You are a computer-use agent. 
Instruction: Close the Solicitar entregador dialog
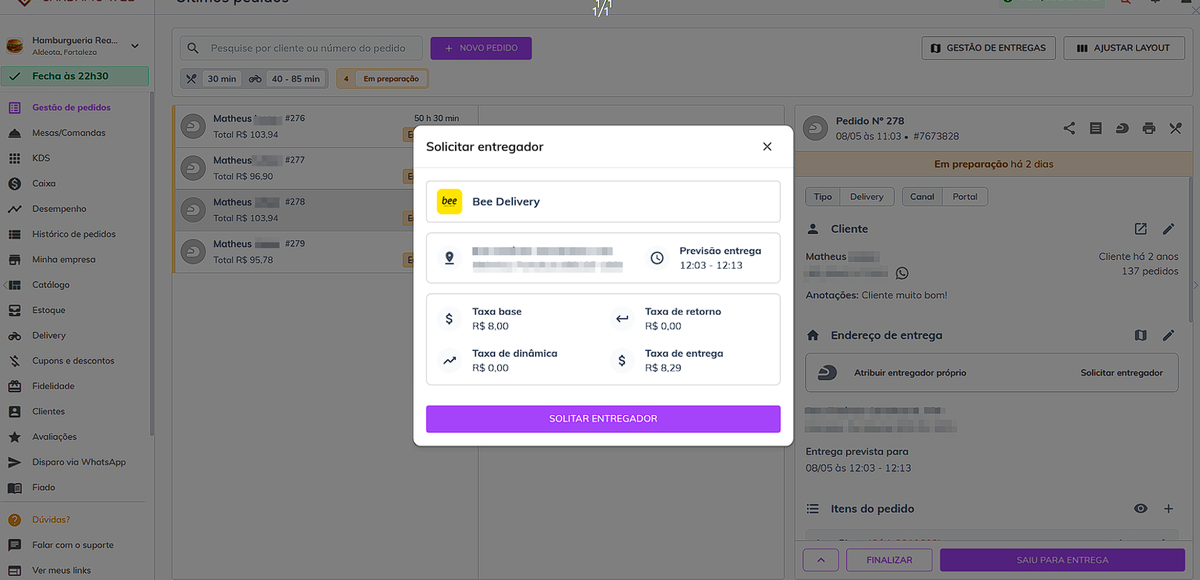[x=767, y=147]
